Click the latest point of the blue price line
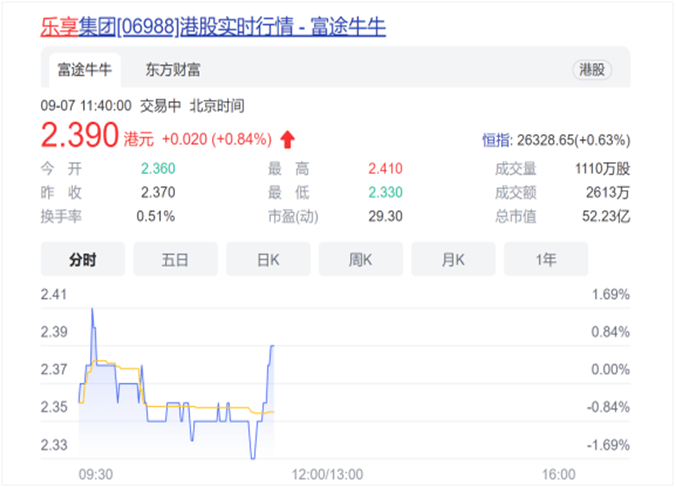The width and height of the screenshot is (676, 487). pyautogui.click(x=272, y=346)
